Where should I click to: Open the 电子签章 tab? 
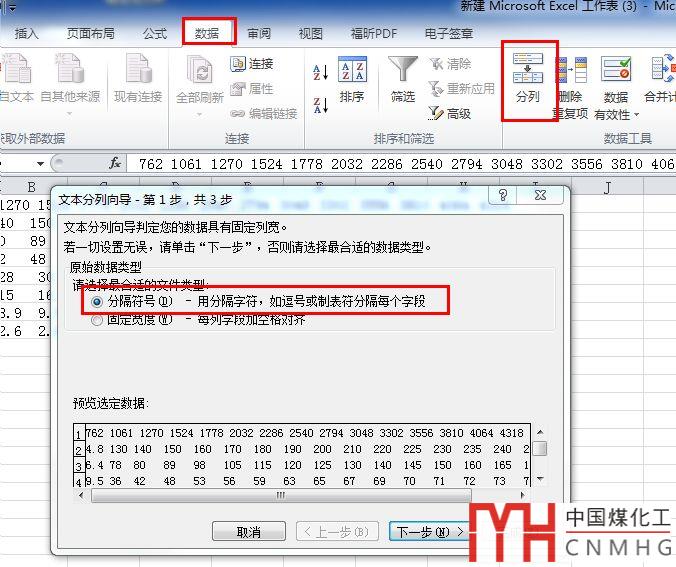(x=449, y=33)
